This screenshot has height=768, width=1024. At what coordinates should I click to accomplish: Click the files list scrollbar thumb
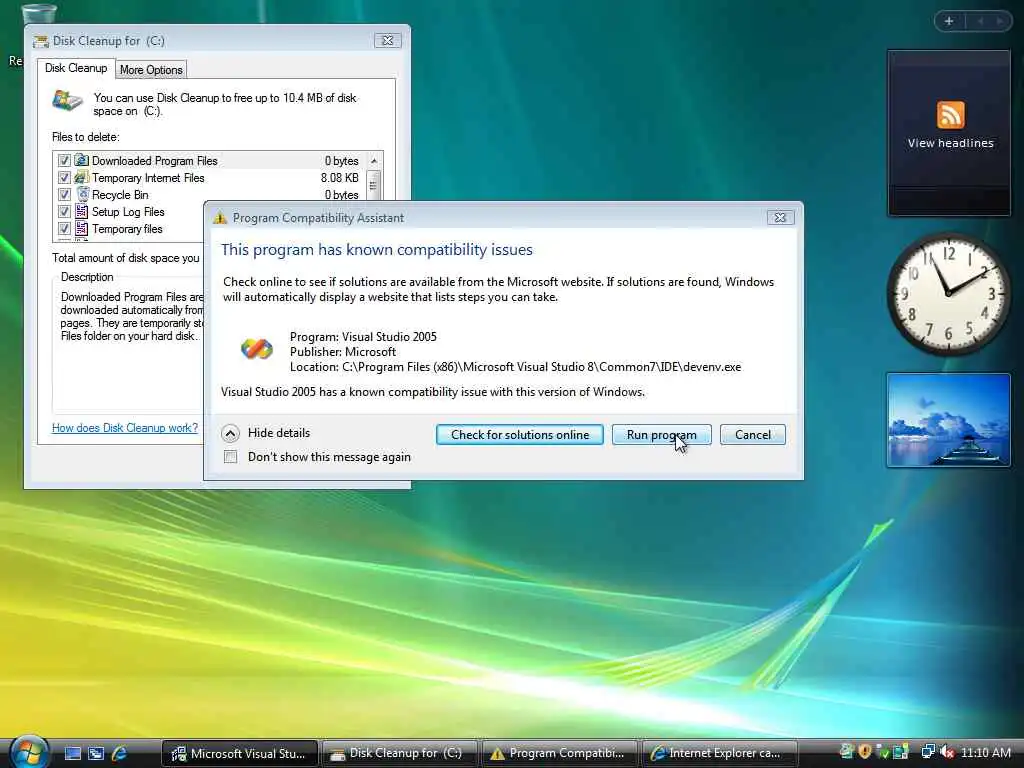coord(374,185)
